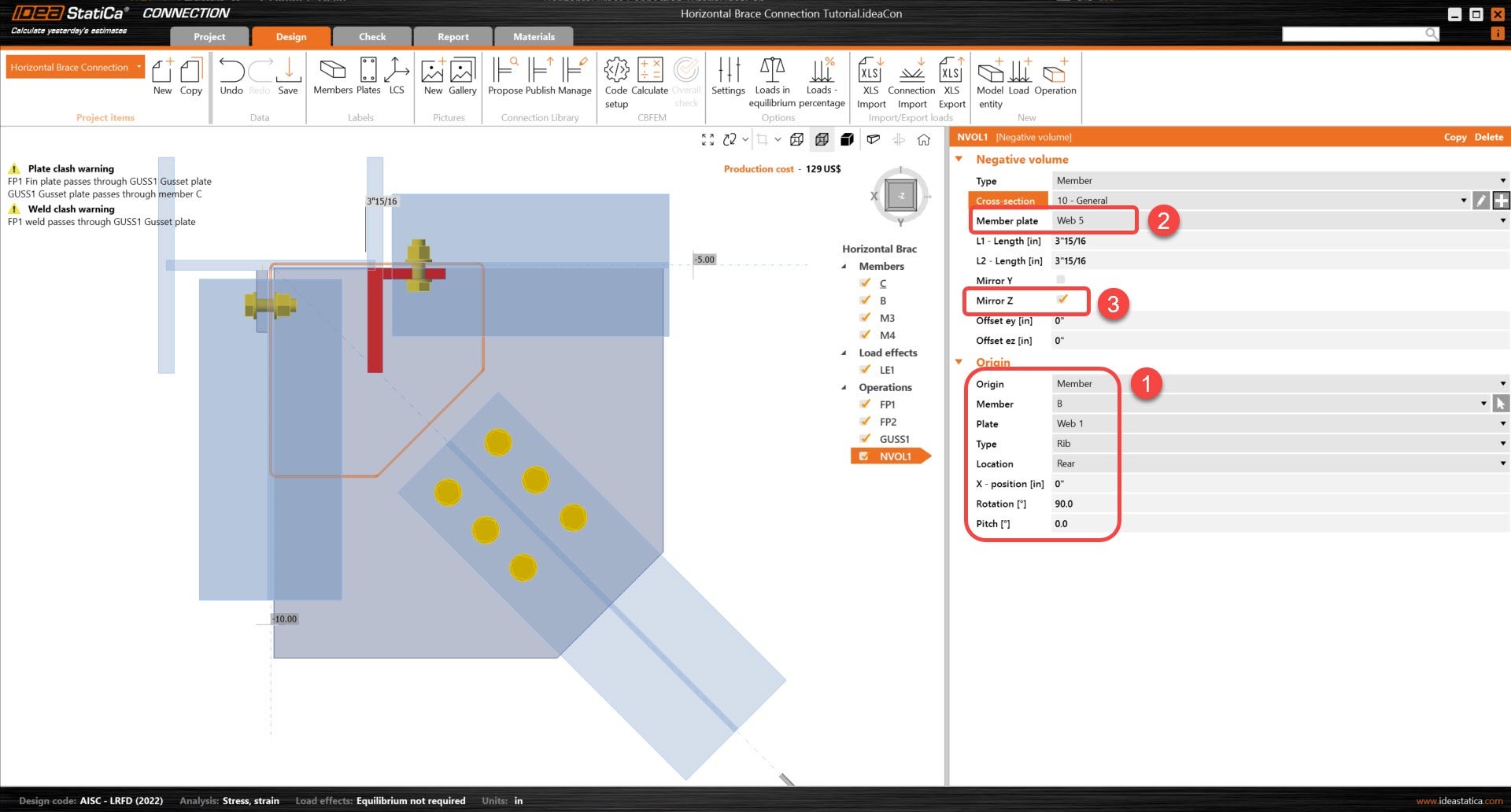Click the Copy button in NVOL1 header
The image size is (1511, 812).
coord(1454,137)
